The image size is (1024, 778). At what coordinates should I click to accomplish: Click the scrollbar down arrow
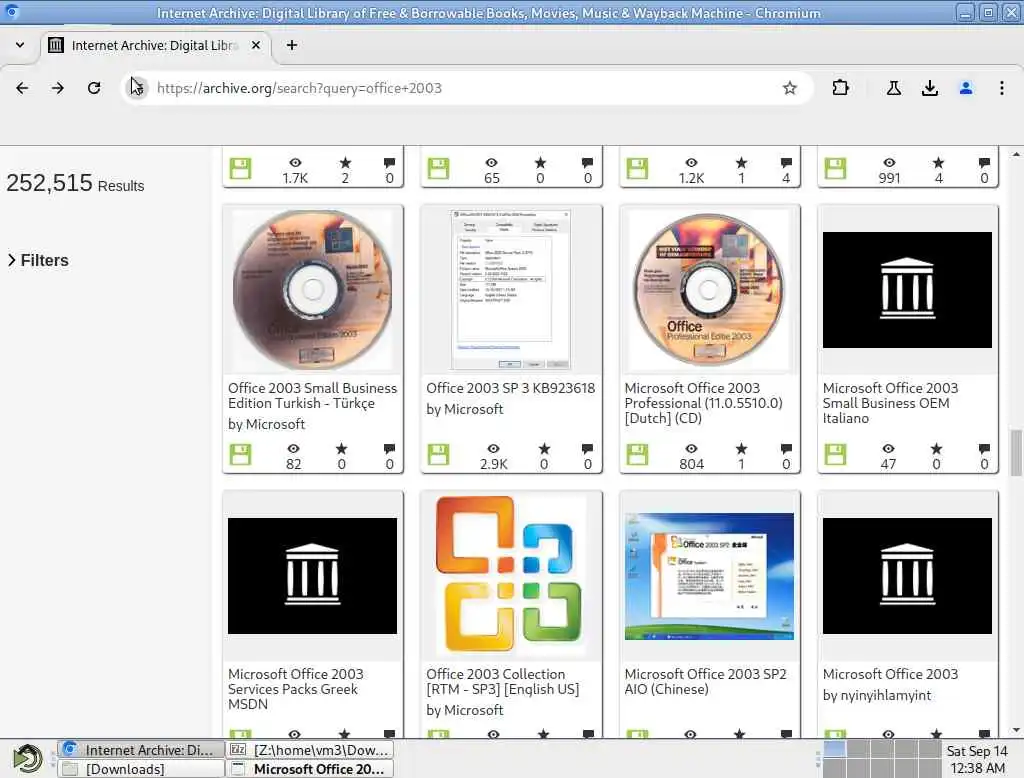click(x=1016, y=730)
